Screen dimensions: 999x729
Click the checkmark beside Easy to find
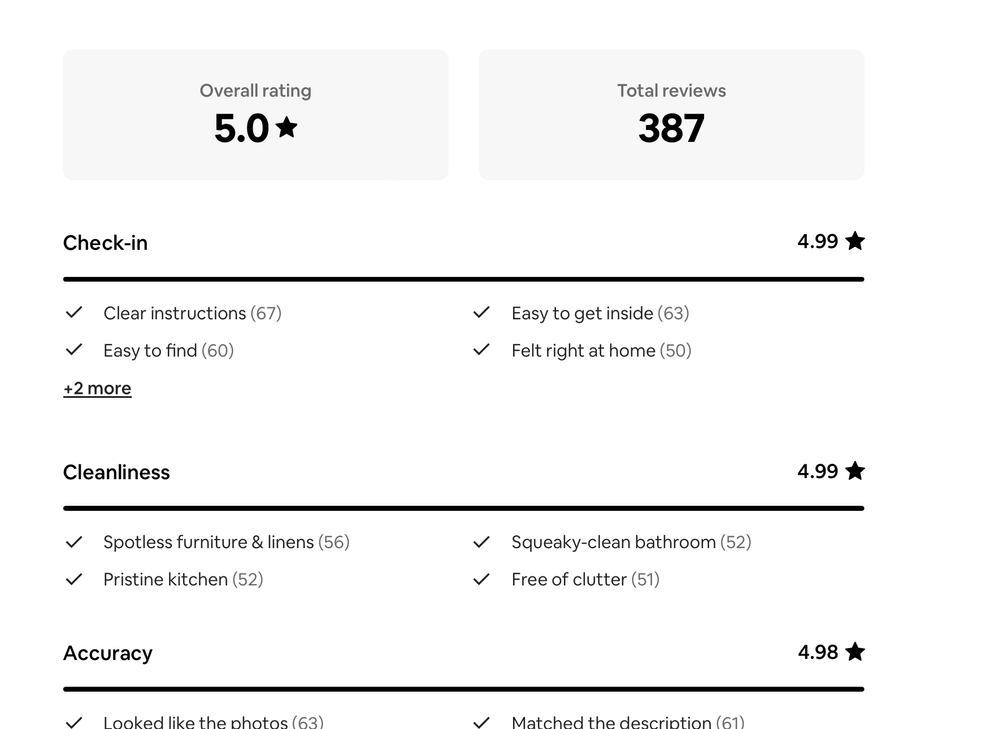pyautogui.click(x=74, y=350)
